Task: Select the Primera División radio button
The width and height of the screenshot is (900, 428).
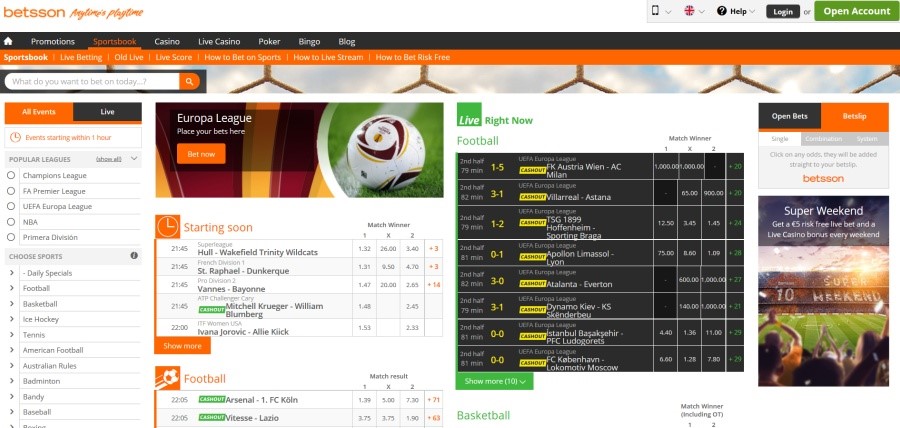Action: (11, 237)
